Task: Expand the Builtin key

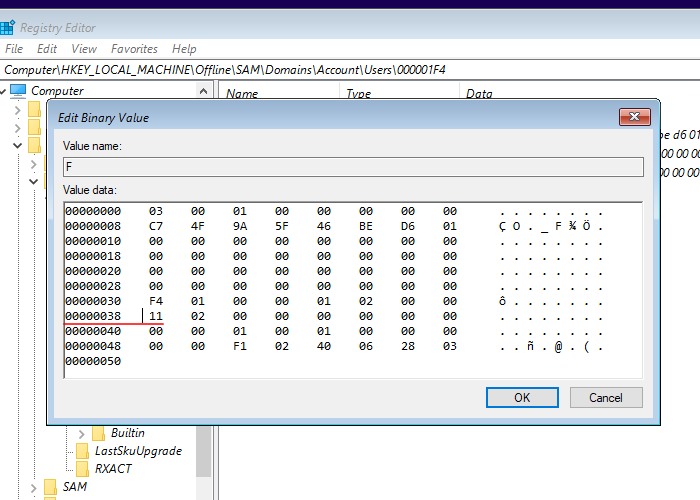Action: click(x=82, y=433)
